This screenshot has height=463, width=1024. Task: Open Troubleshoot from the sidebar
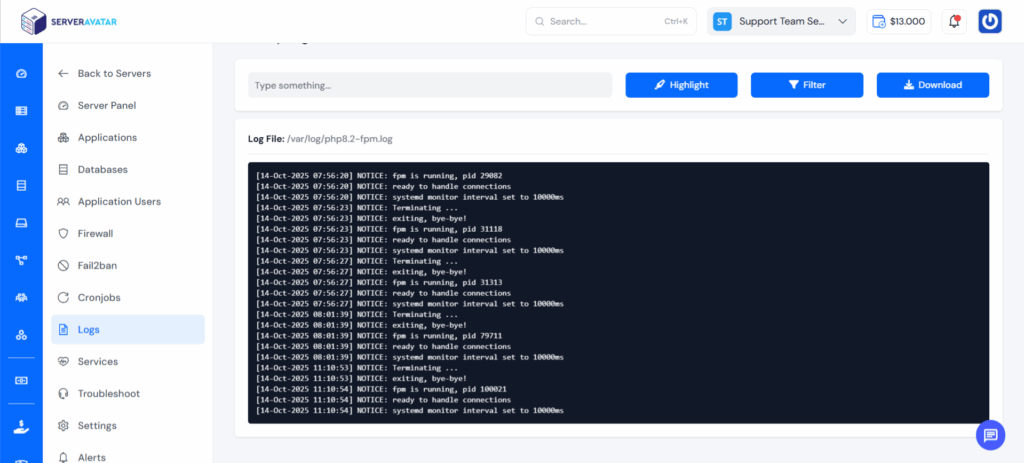tap(128, 394)
